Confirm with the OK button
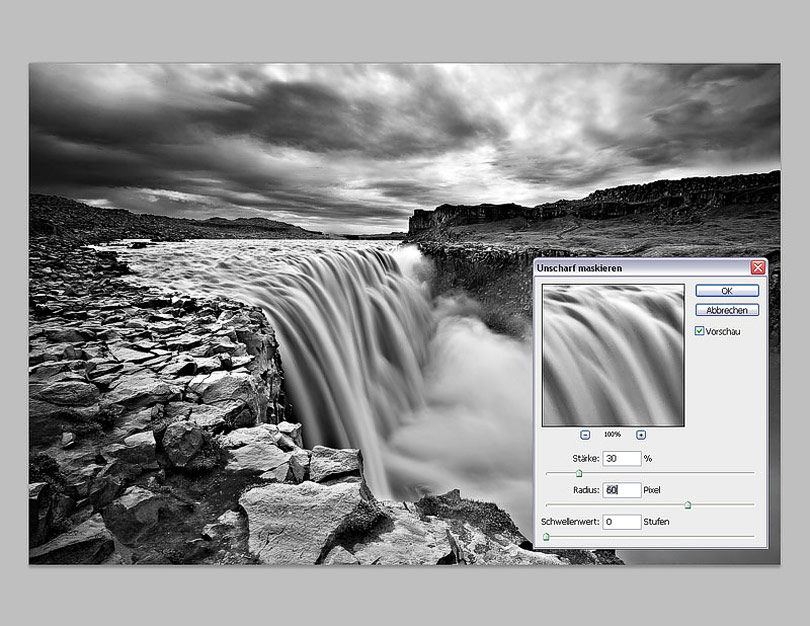Image resolution: width=810 pixels, height=626 pixels. click(x=727, y=291)
